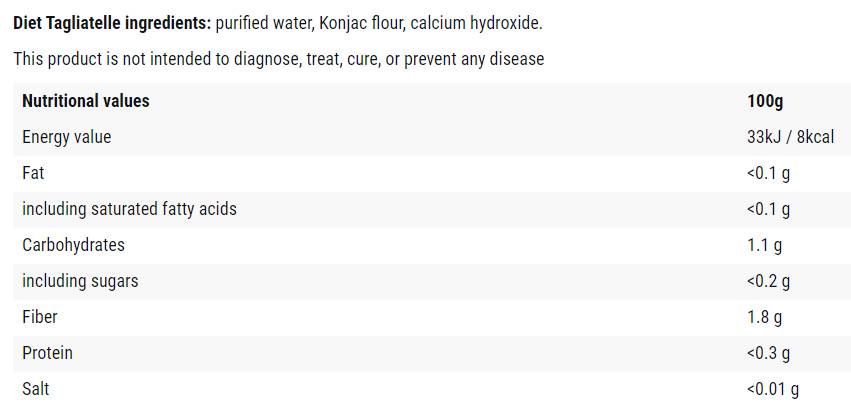Viewport: 851px width, 412px height.
Task: Click the disclaimer sentence about diagnosing disease
Action: tap(278, 59)
